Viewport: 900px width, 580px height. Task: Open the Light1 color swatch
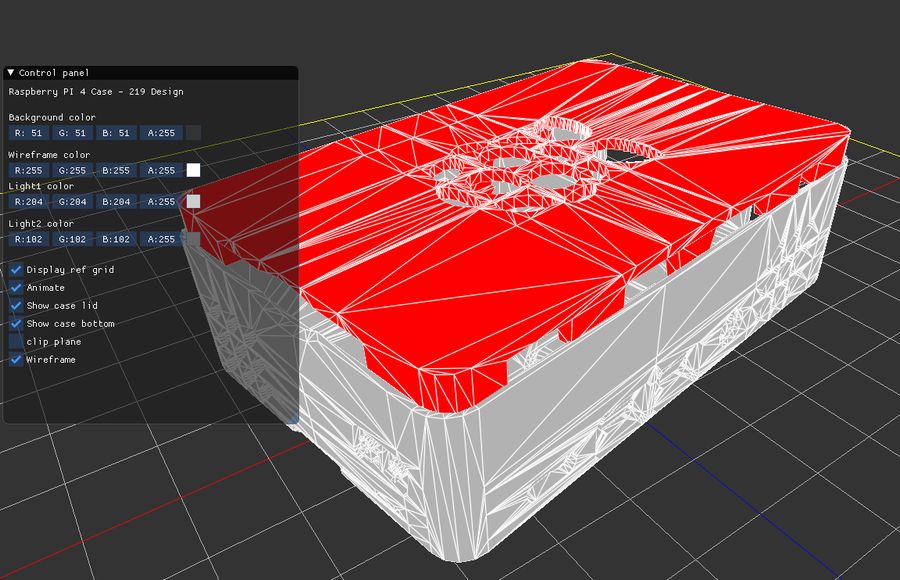tap(194, 201)
